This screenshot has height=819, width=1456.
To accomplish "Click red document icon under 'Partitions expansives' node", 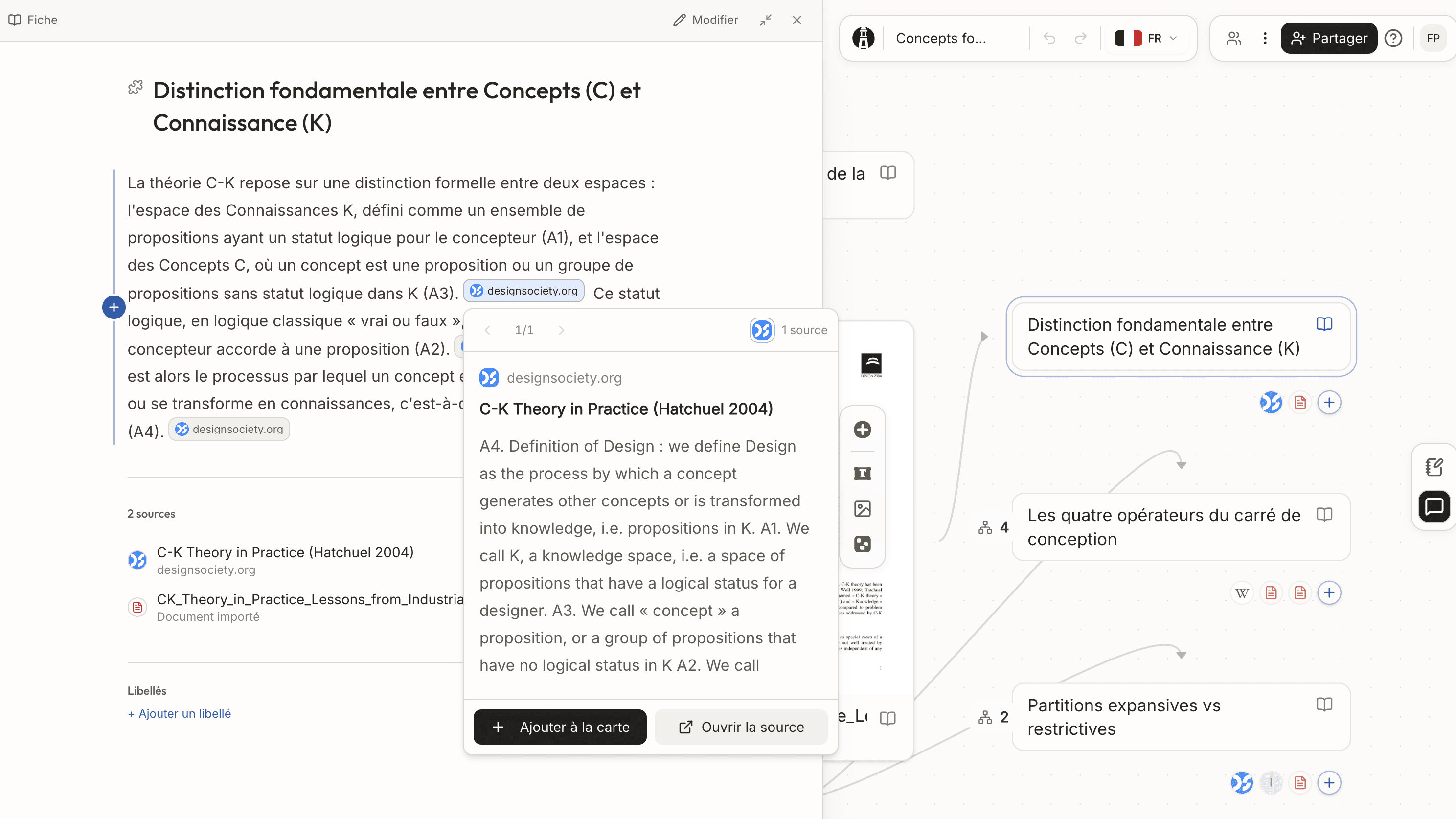I will [1300, 782].
